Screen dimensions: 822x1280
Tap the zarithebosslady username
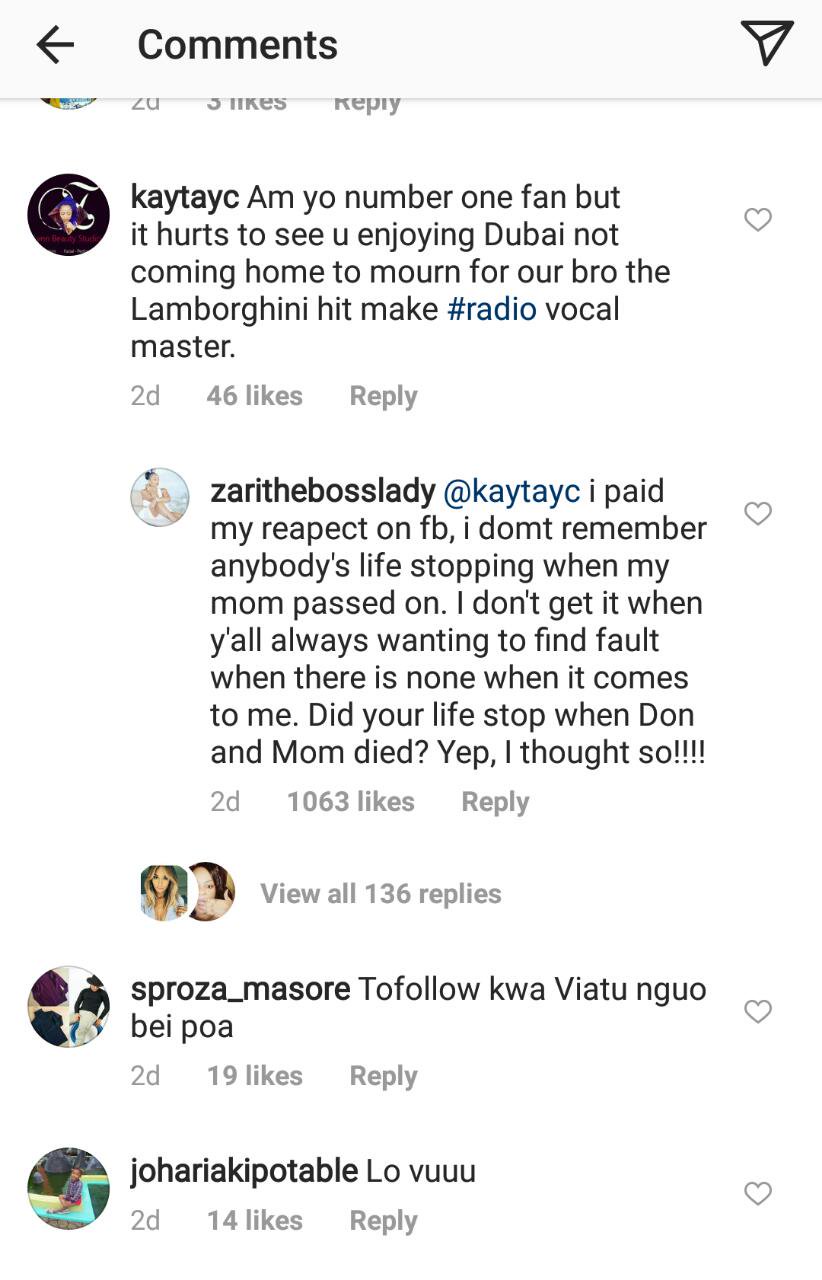click(x=323, y=491)
